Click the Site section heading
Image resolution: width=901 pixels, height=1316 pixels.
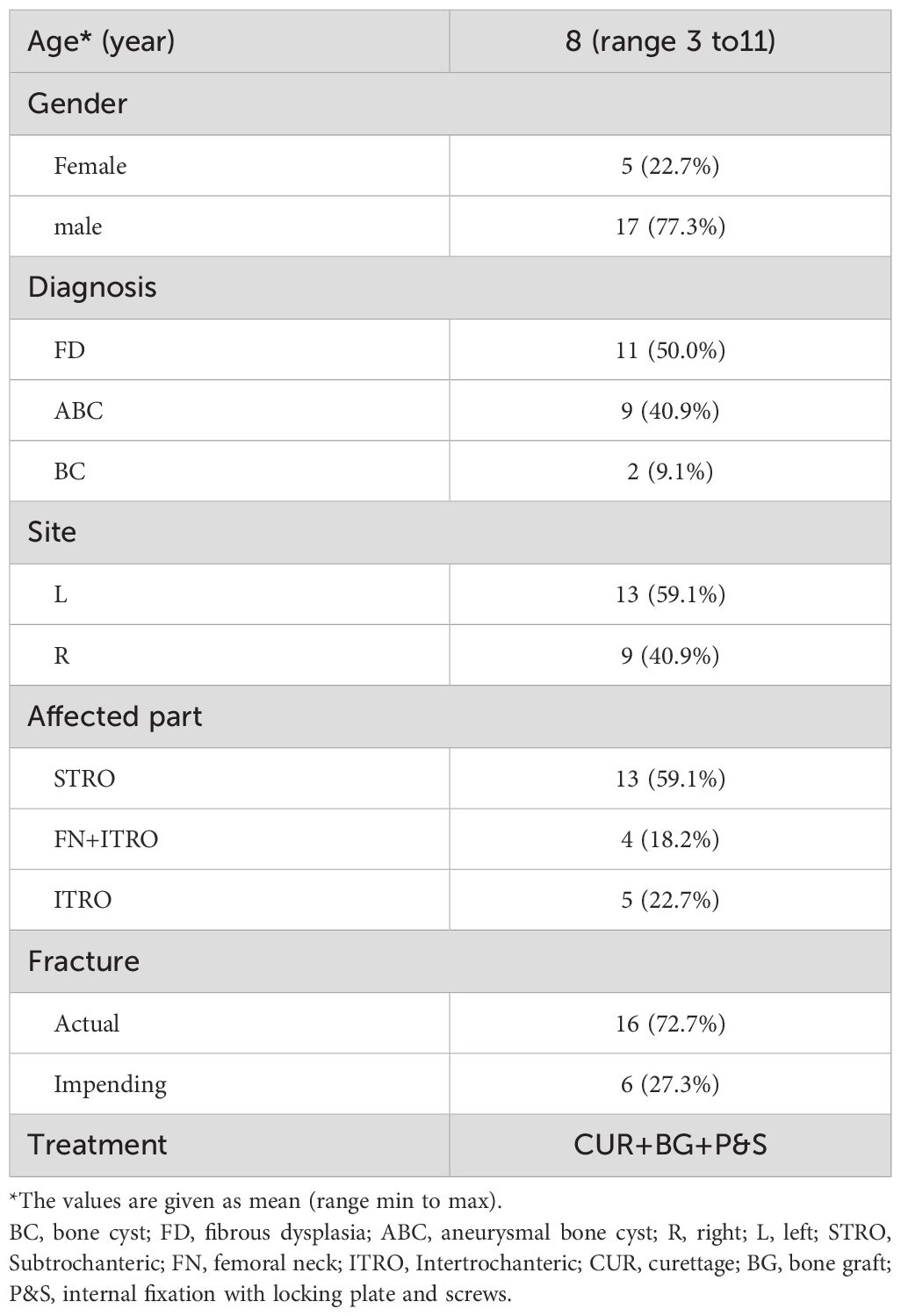(52, 532)
